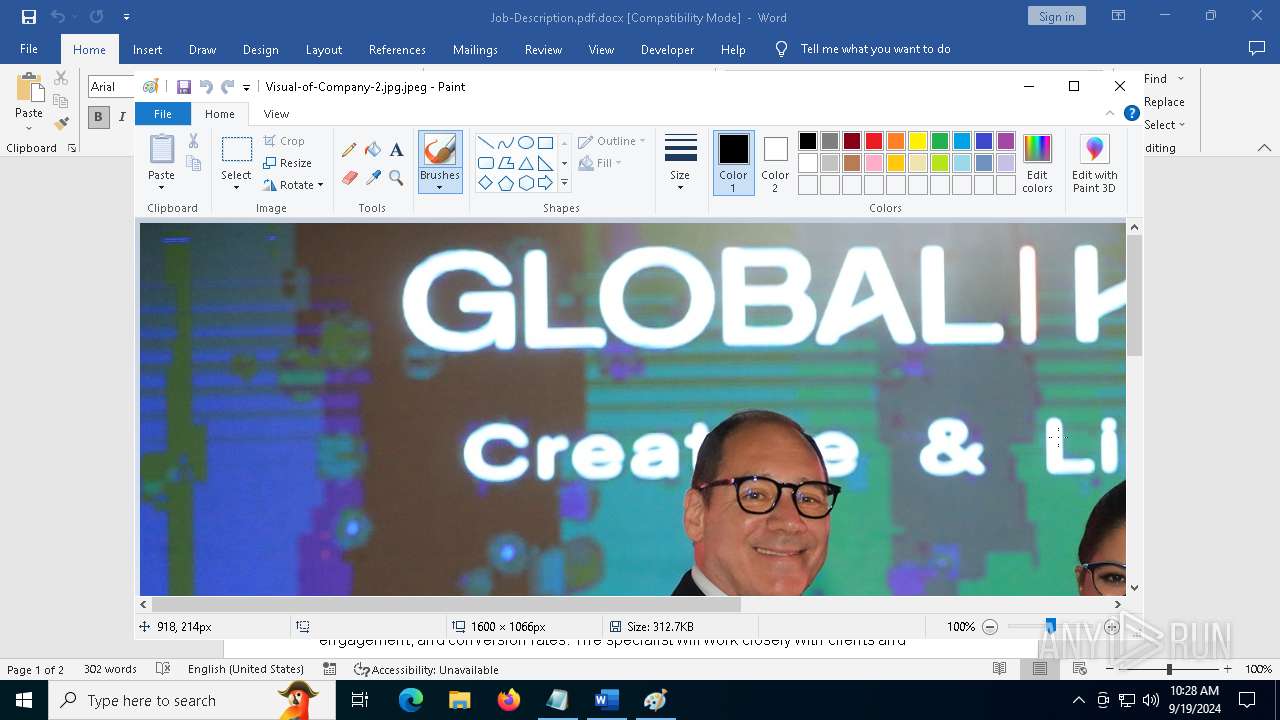Activate Color 1 foreground selector
The height and width of the screenshot is (720, 1280).
[x=733, y=163]
